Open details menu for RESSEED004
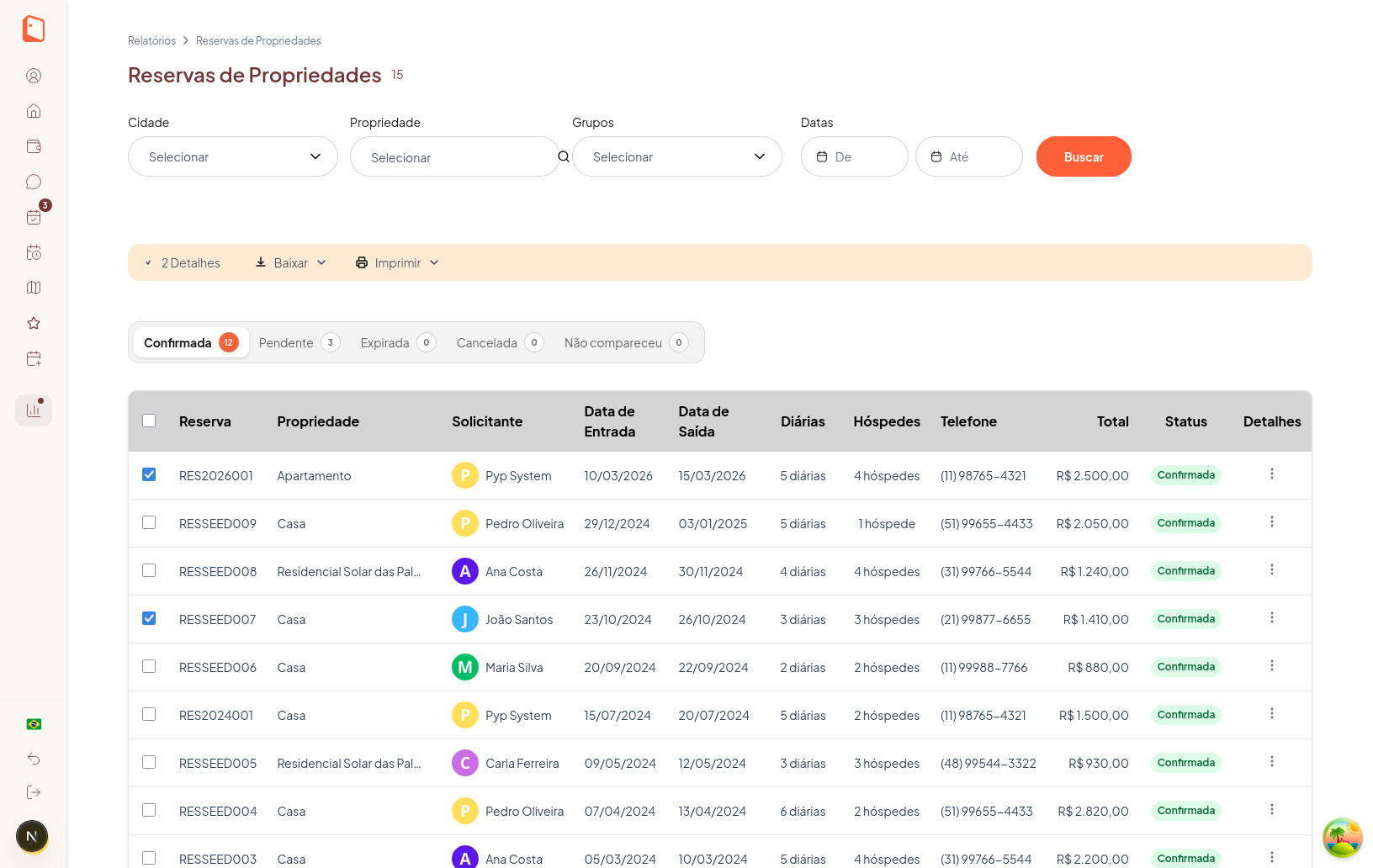The image size is (1373, 868). [1272, 810]
